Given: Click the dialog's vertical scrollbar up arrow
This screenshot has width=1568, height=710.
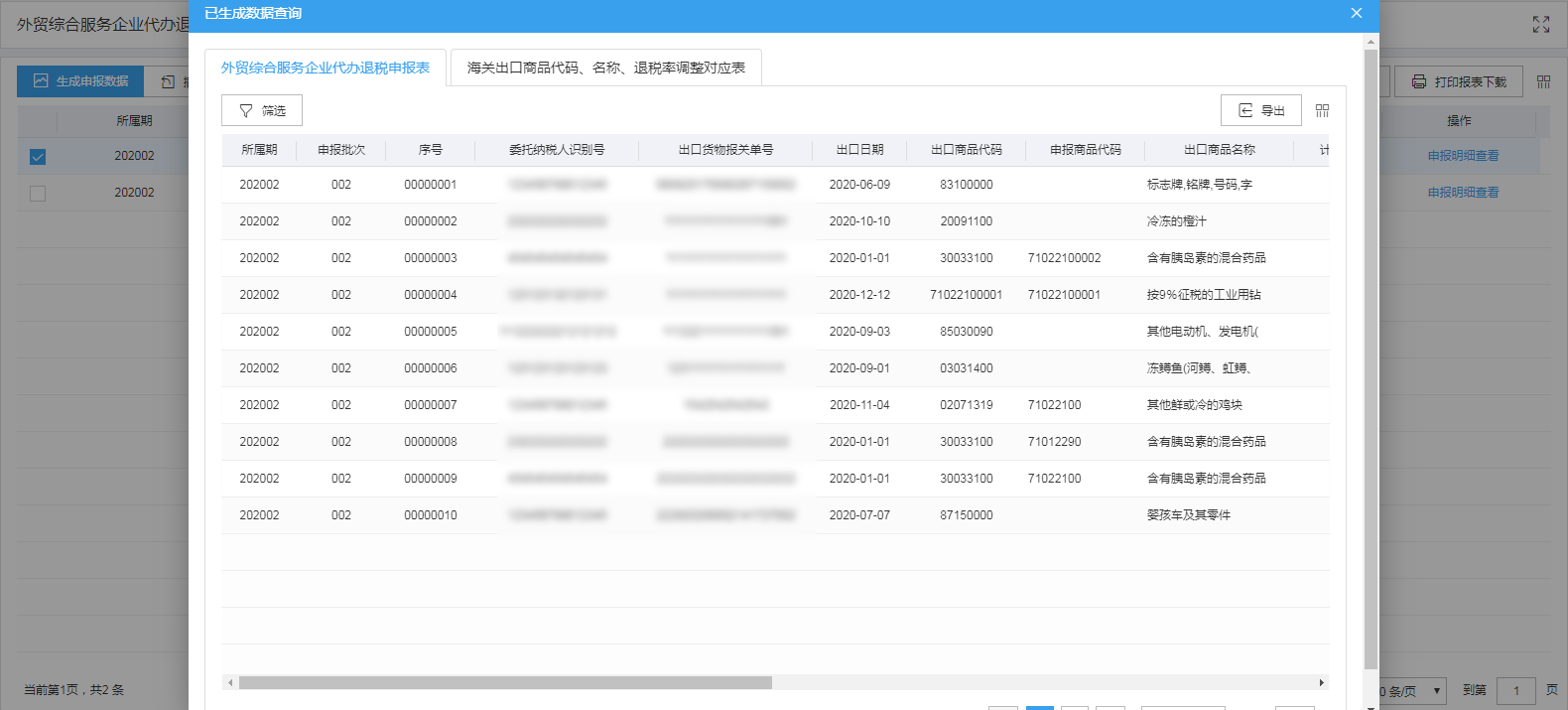Looking at the screenshot, I should point(1371,43).
